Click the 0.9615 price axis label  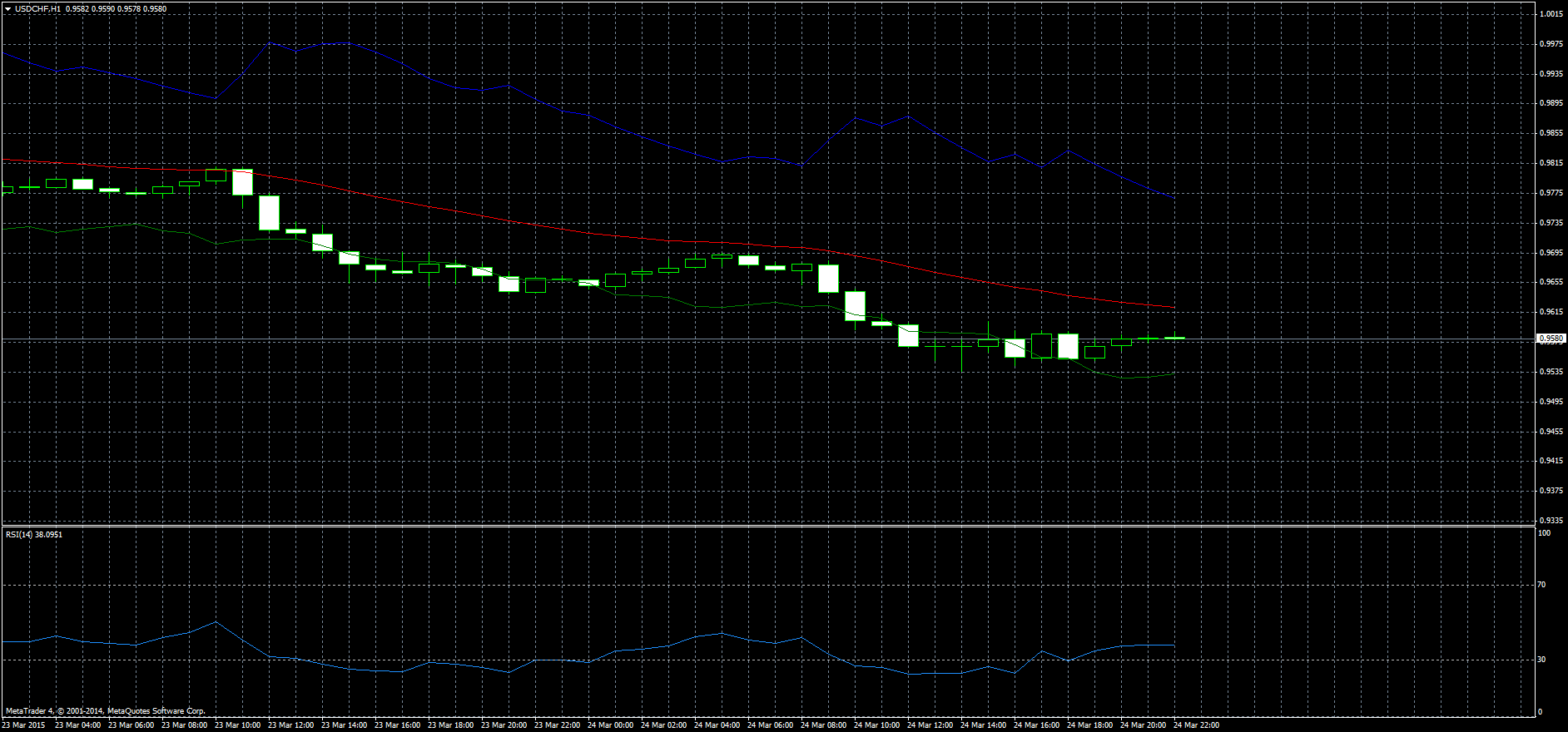pyautogui.click(x=1551, y=312)
